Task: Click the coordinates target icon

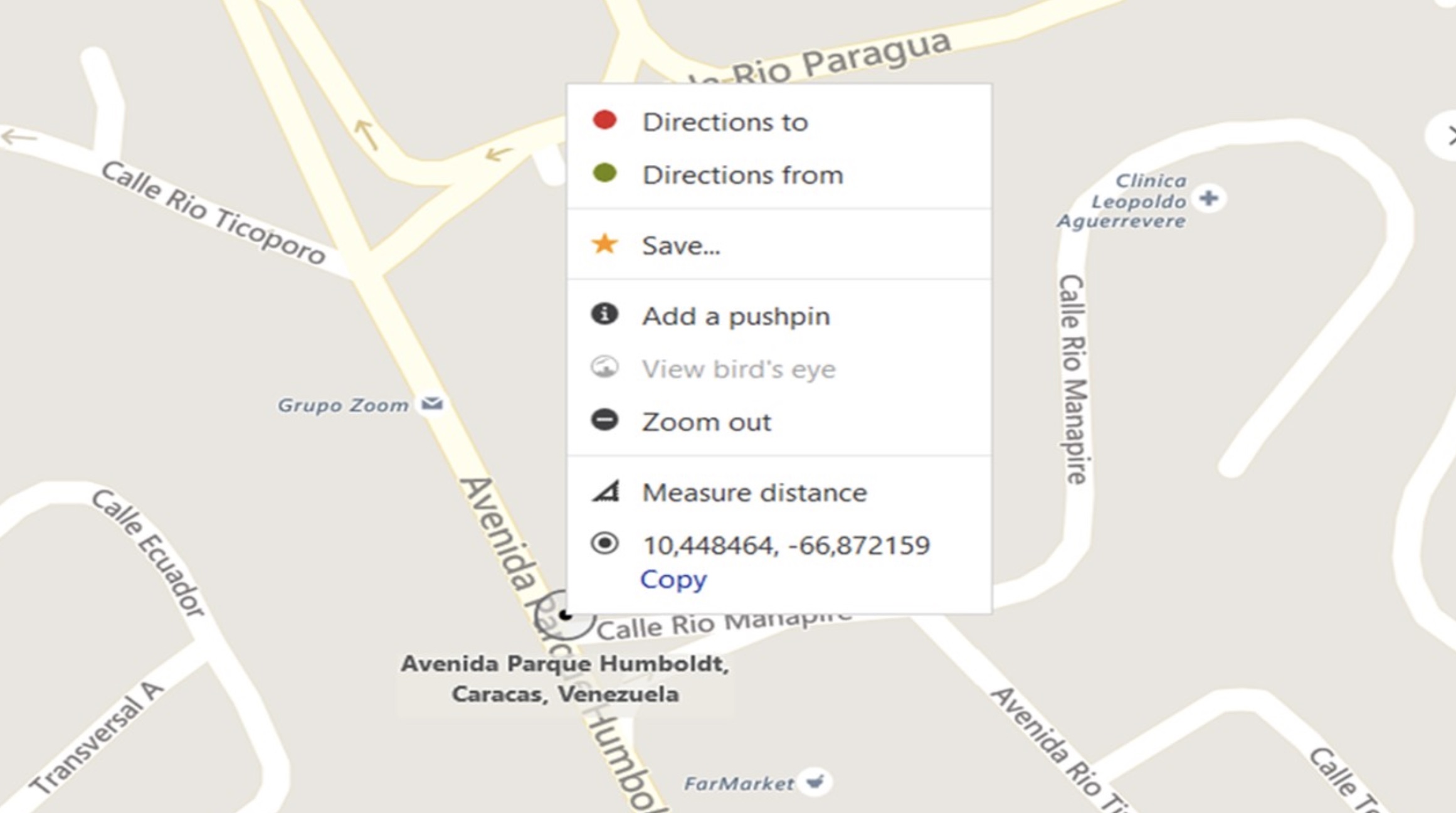Action: click(x=604, y=543)
